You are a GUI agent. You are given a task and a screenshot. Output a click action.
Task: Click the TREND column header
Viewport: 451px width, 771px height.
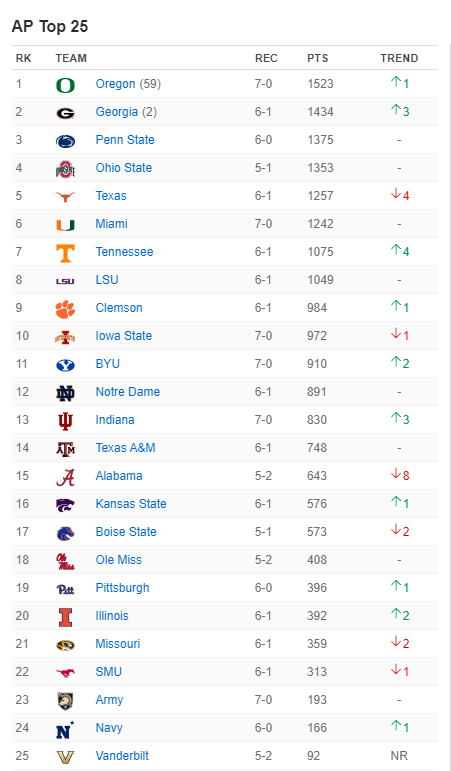coord(399,59)
